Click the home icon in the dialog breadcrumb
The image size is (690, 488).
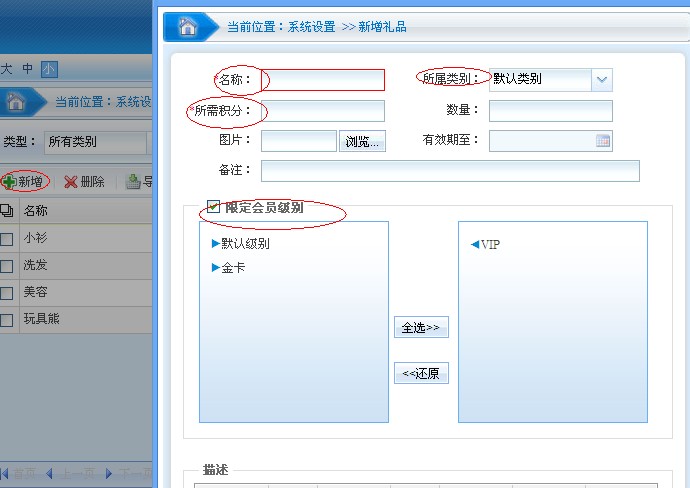pos(188,26)
